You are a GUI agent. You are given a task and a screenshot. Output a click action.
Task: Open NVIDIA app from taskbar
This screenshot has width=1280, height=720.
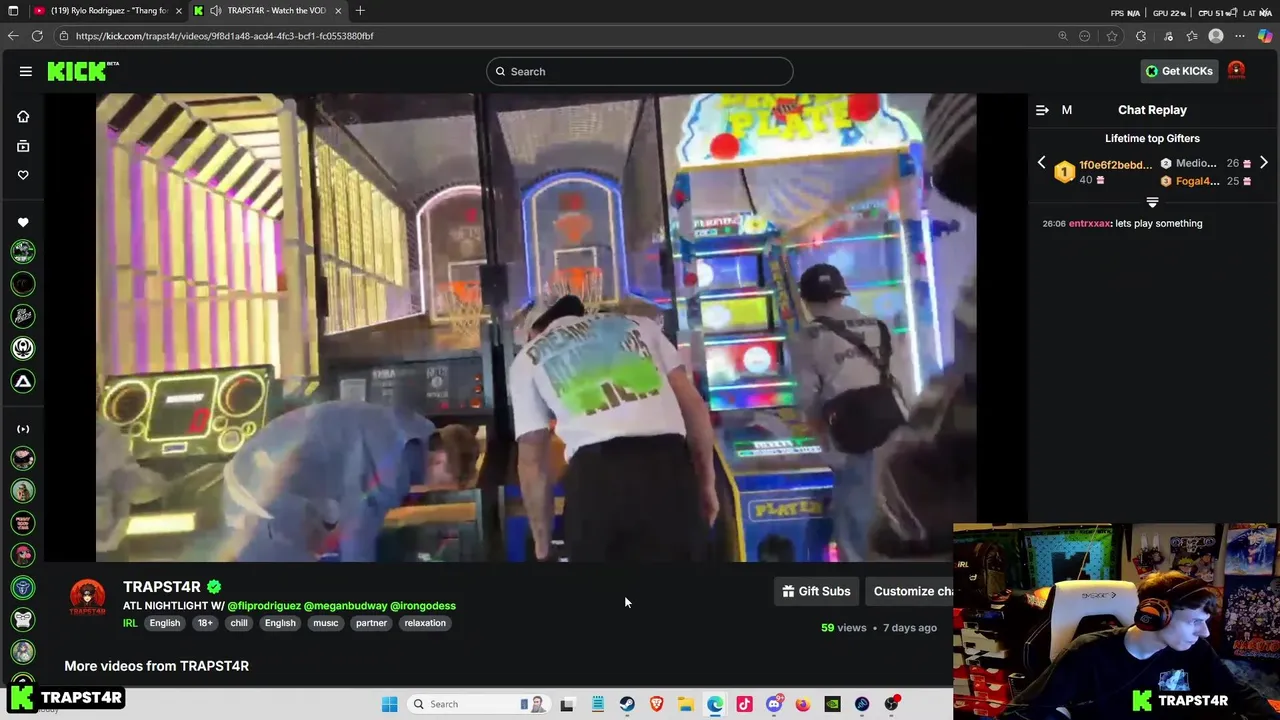click(x=832, y=704)
